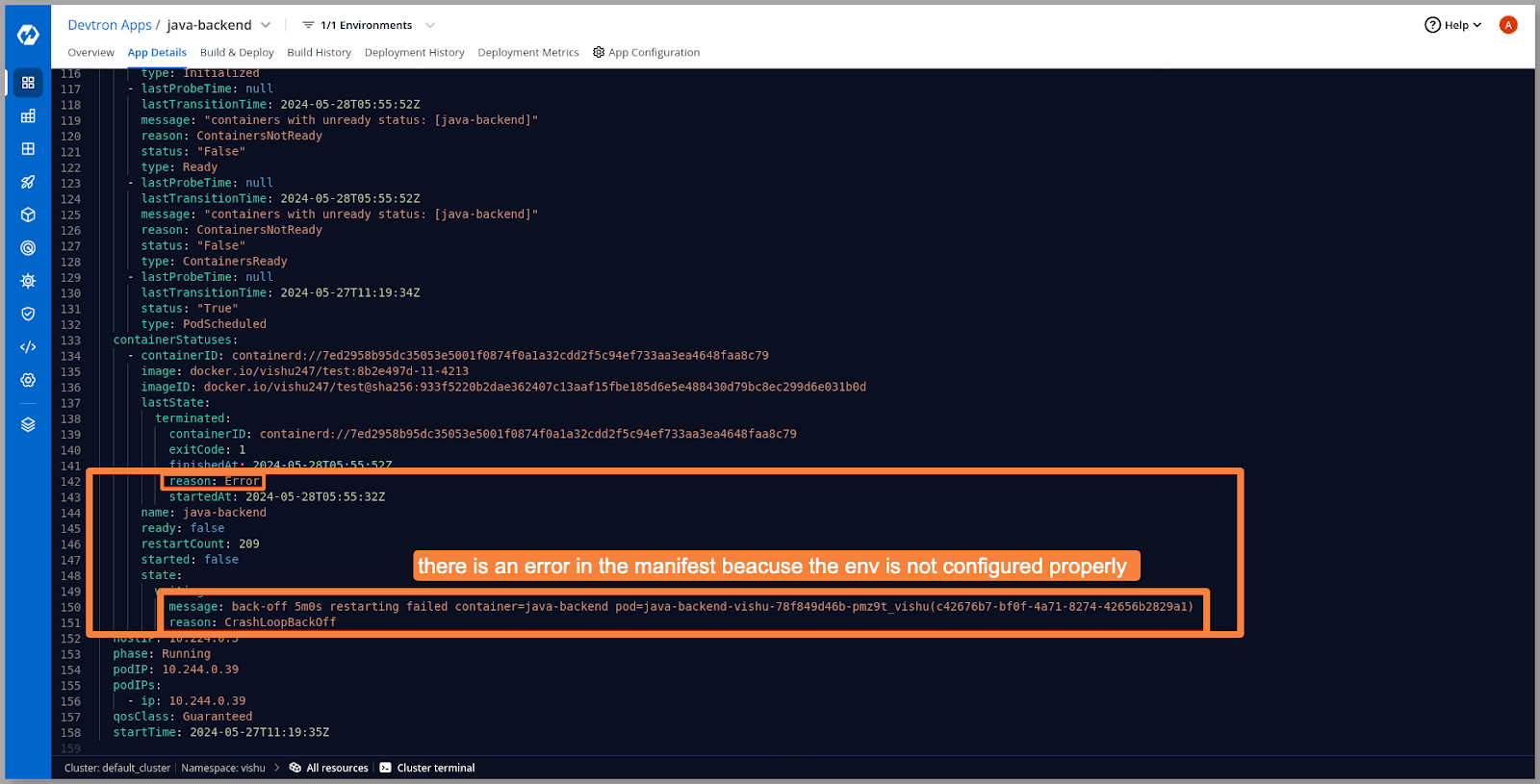Switch to the Overview tab

tap(90, 53)
